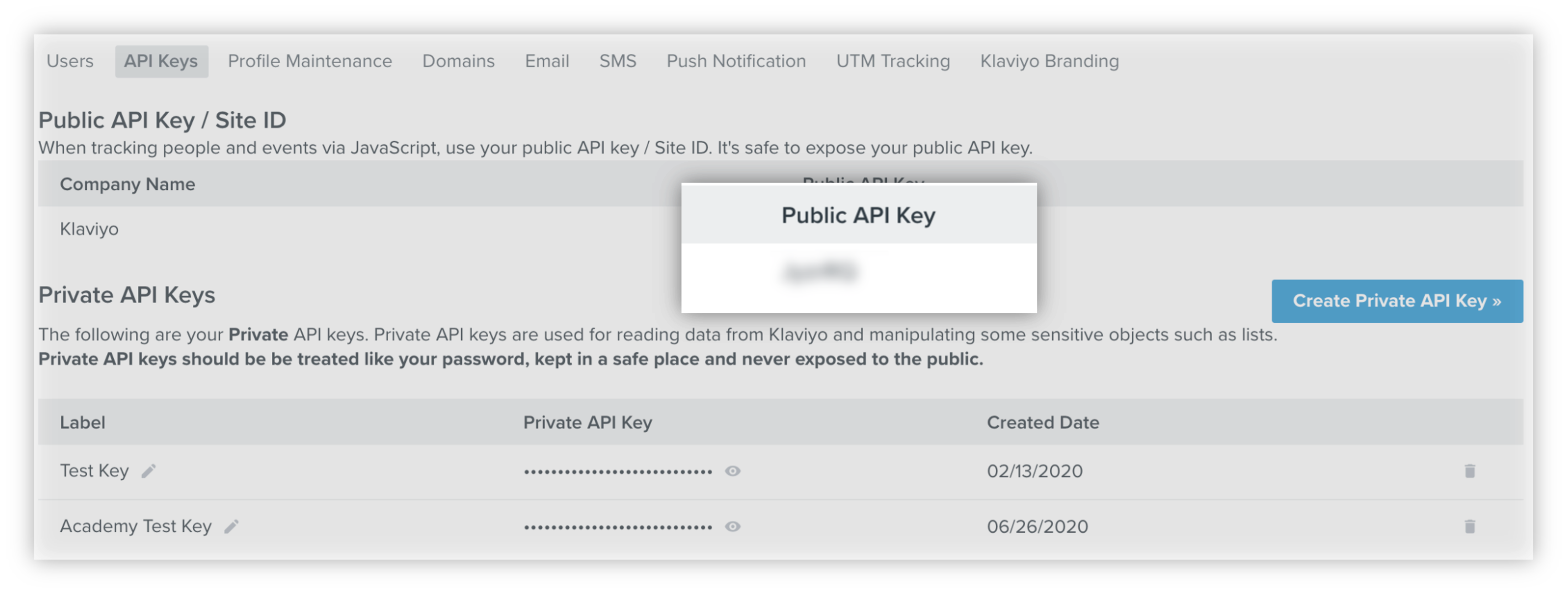This screenshot has width=1568, height=595.
Task: Open the Domains tab
Action: [x=458, y=61]
